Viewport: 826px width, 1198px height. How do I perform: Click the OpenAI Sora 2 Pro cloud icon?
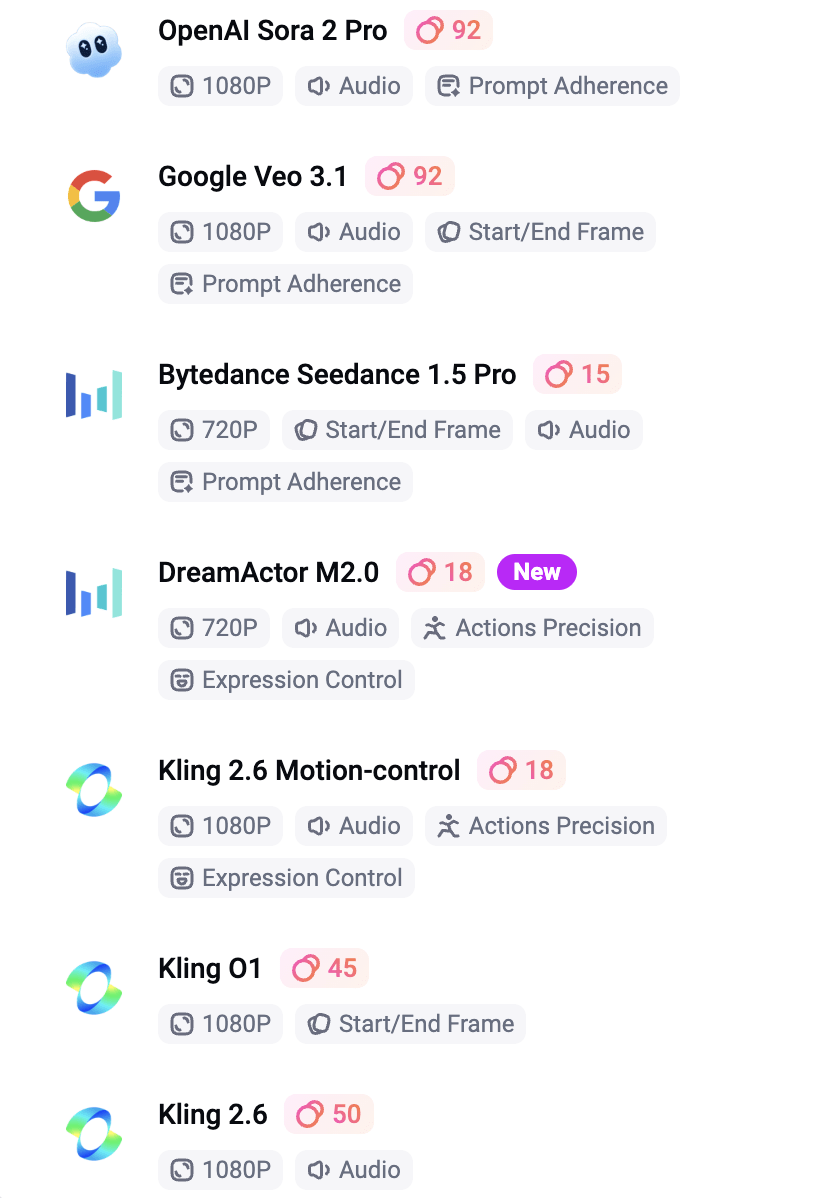pos(94,50)
